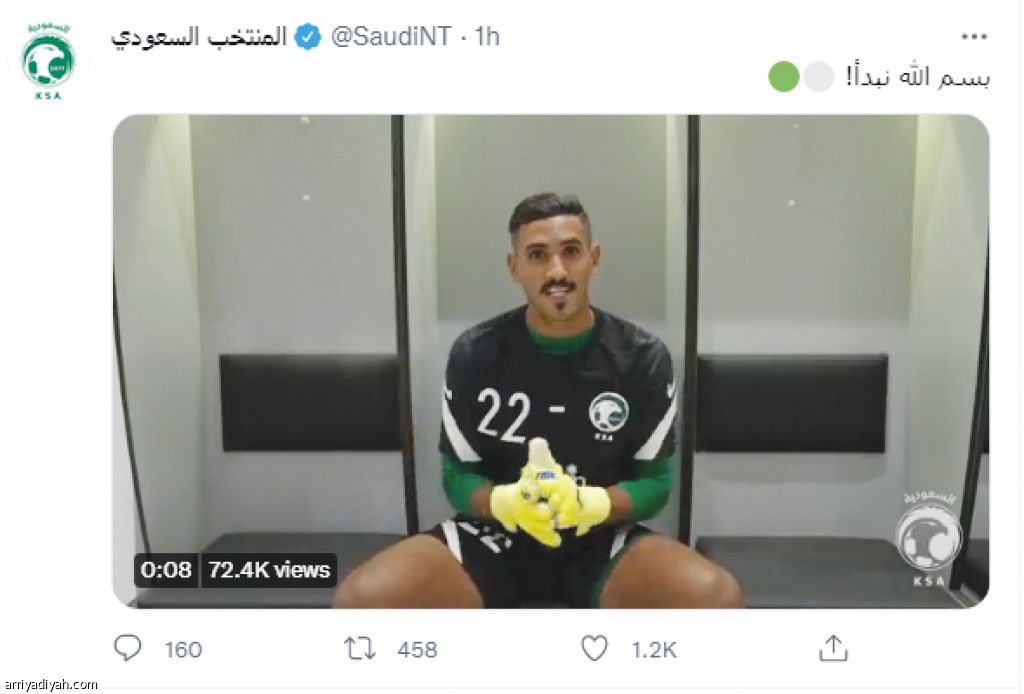The width and height of the screenshot is (1024, 694).
Task: Click the green circle emoji
Action: tap(784, 76)
